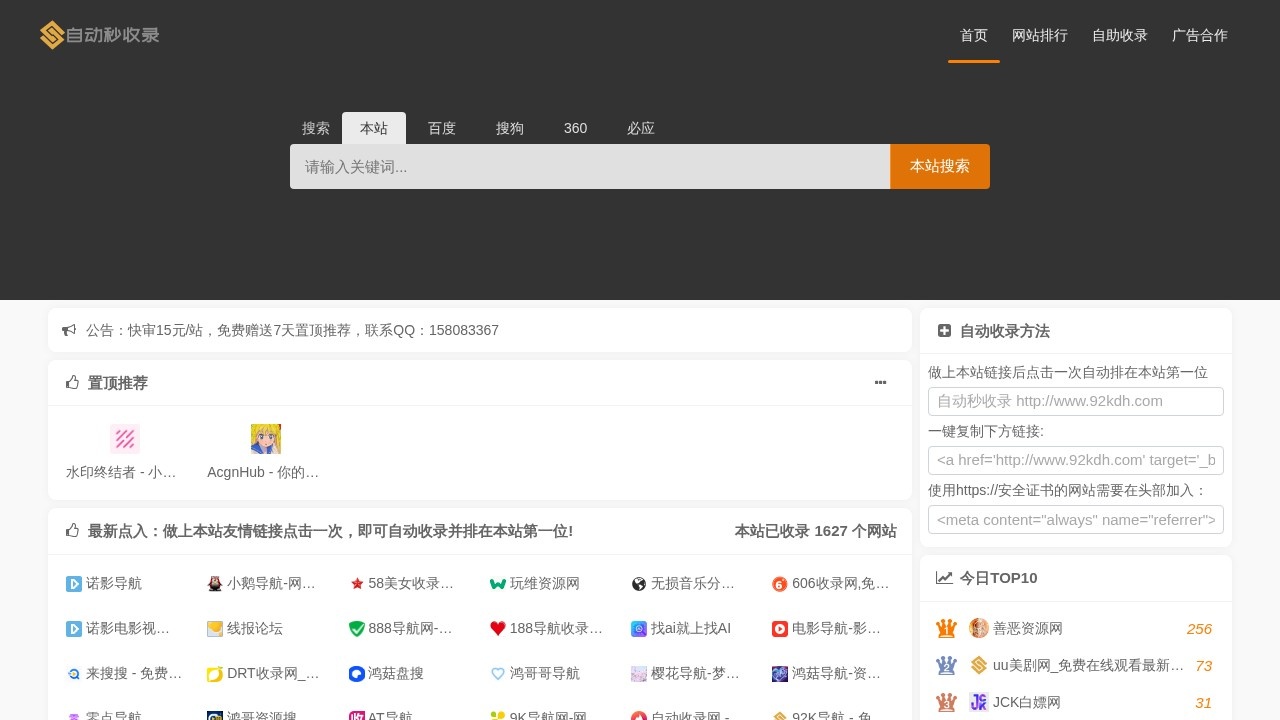
Task: Open 水印终结者 link
Action: tap(122, 472)
